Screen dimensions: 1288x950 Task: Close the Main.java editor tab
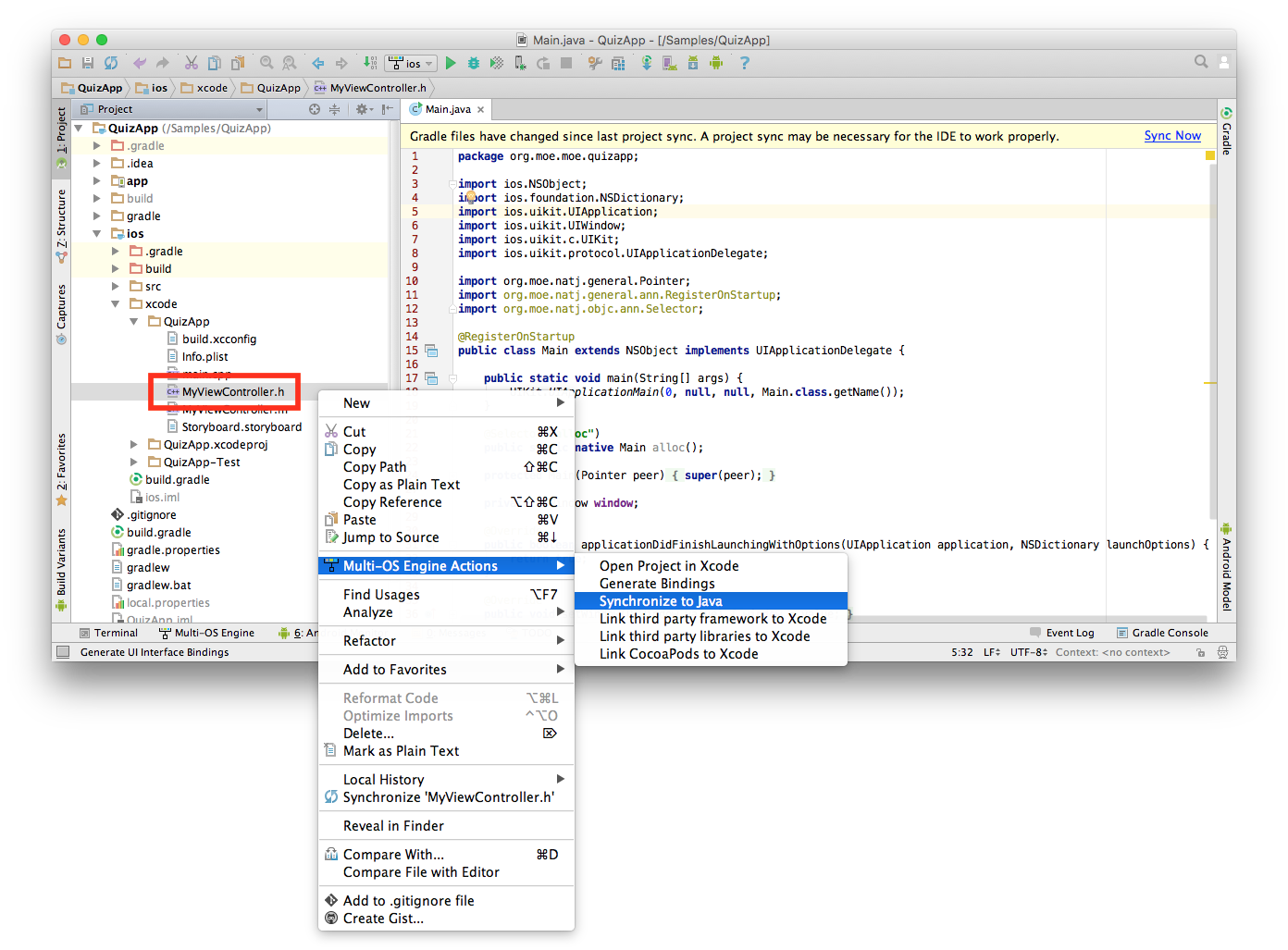(481, 109)
